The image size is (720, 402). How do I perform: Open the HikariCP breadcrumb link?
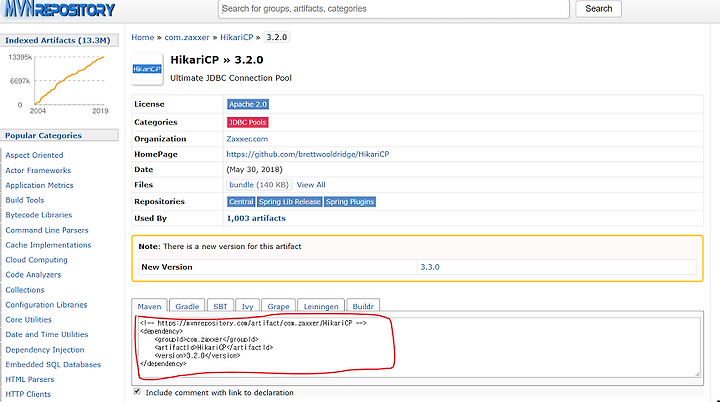click(236, 37)
